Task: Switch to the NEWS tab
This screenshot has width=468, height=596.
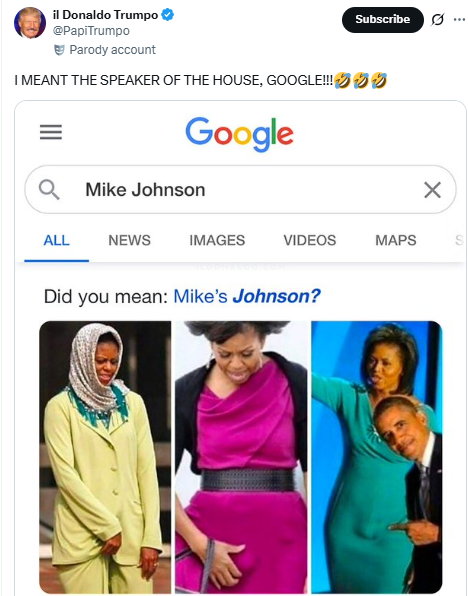Action: 129,240
